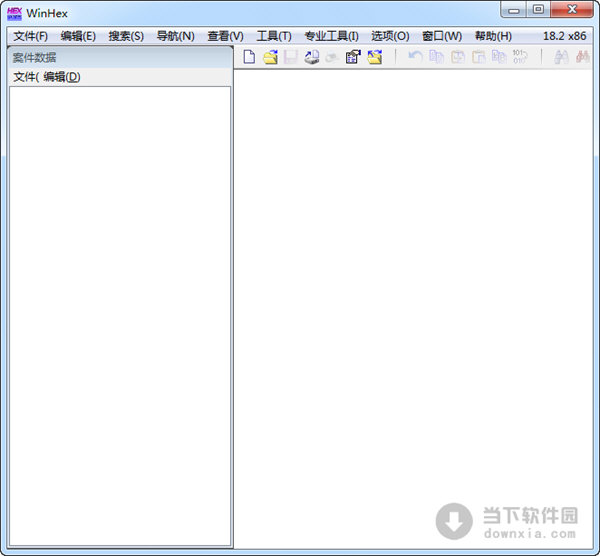The height and width of the screenshot is (556, 600).
Task: Click the Paste clipboard icon
Action: (478, 57)
